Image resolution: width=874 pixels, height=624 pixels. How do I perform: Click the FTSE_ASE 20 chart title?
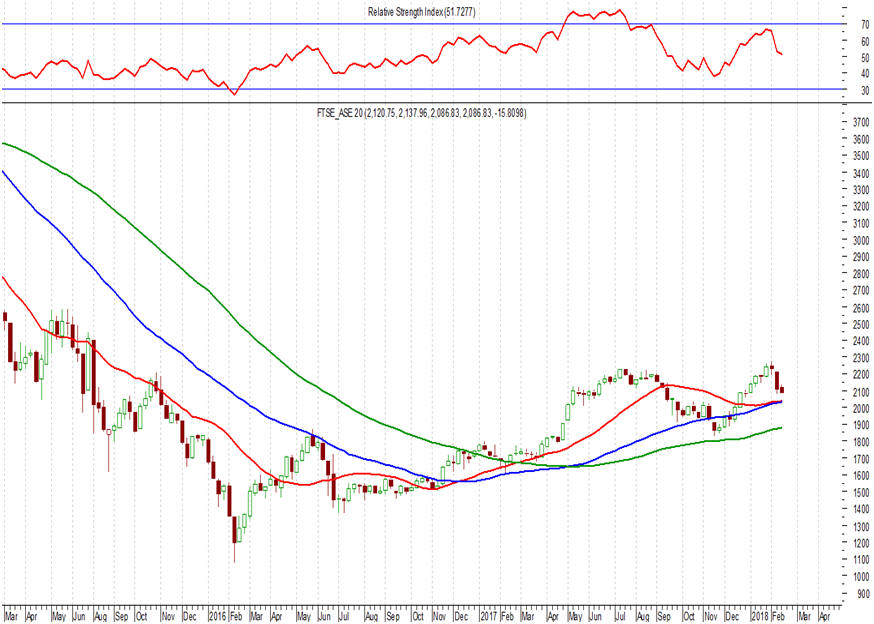[x=421, y=114]
